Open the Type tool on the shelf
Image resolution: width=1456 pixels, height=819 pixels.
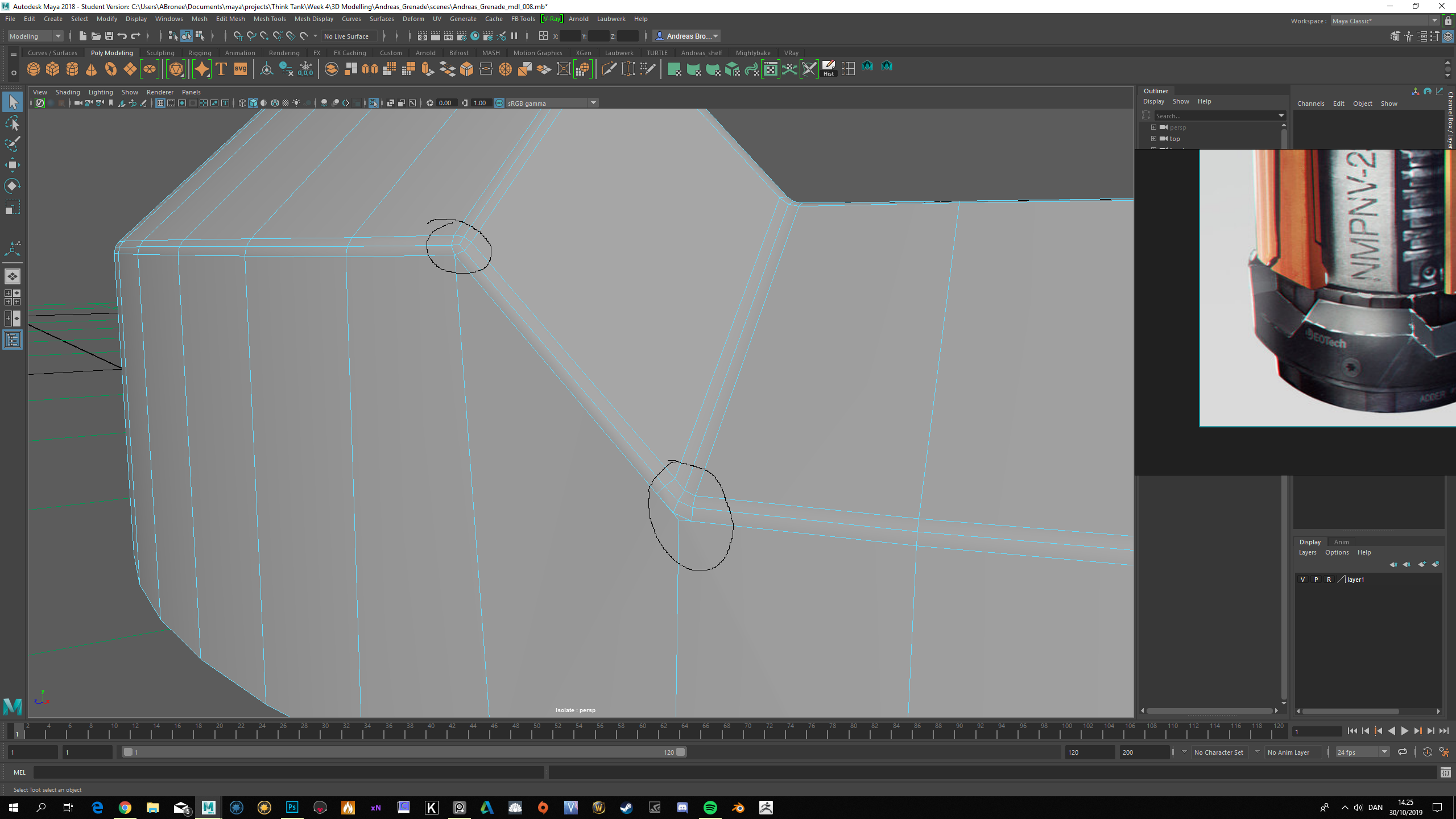pyautogui.click(x=221, y=69)
